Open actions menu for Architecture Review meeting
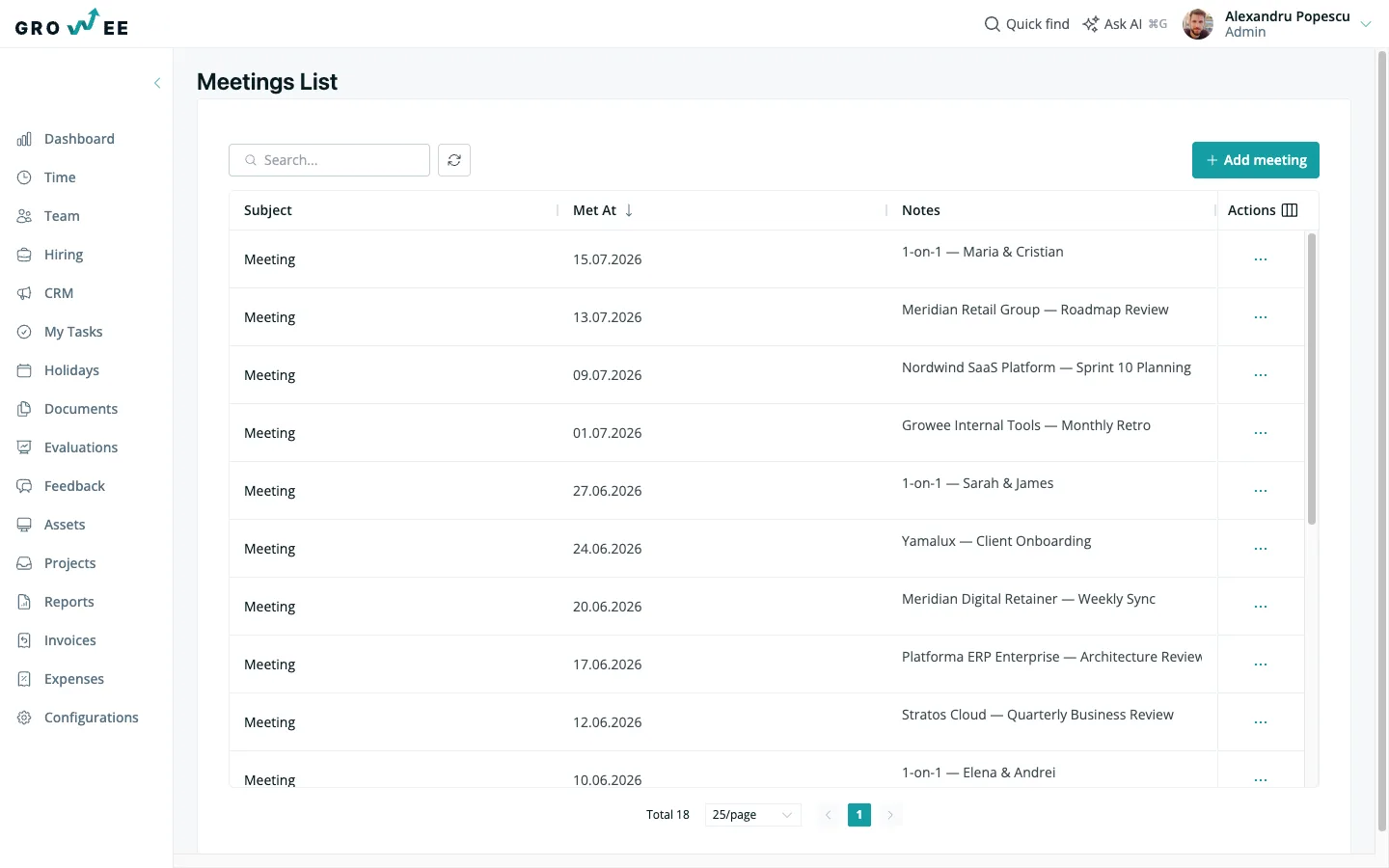1389x868 pixels. [x=1261, y=665]
